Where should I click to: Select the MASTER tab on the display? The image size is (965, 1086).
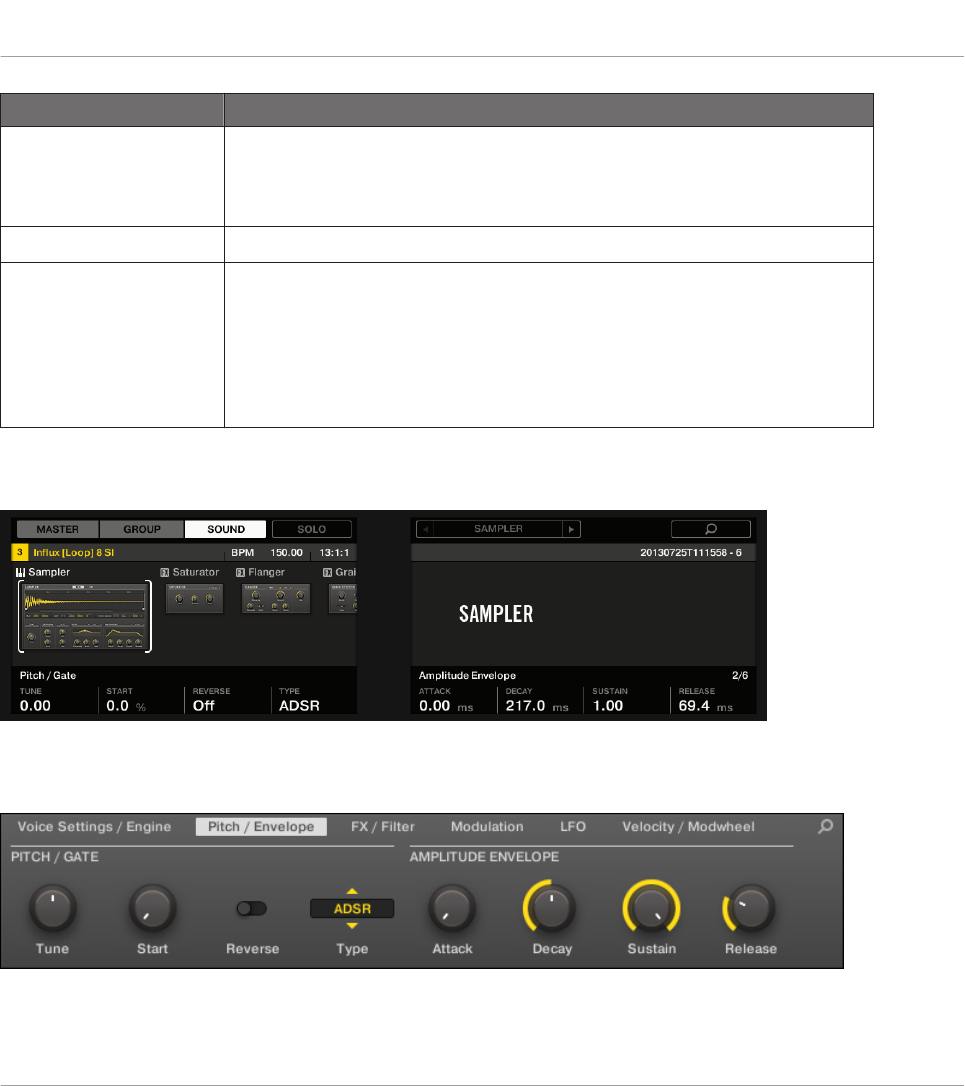[x=57, y=529]
